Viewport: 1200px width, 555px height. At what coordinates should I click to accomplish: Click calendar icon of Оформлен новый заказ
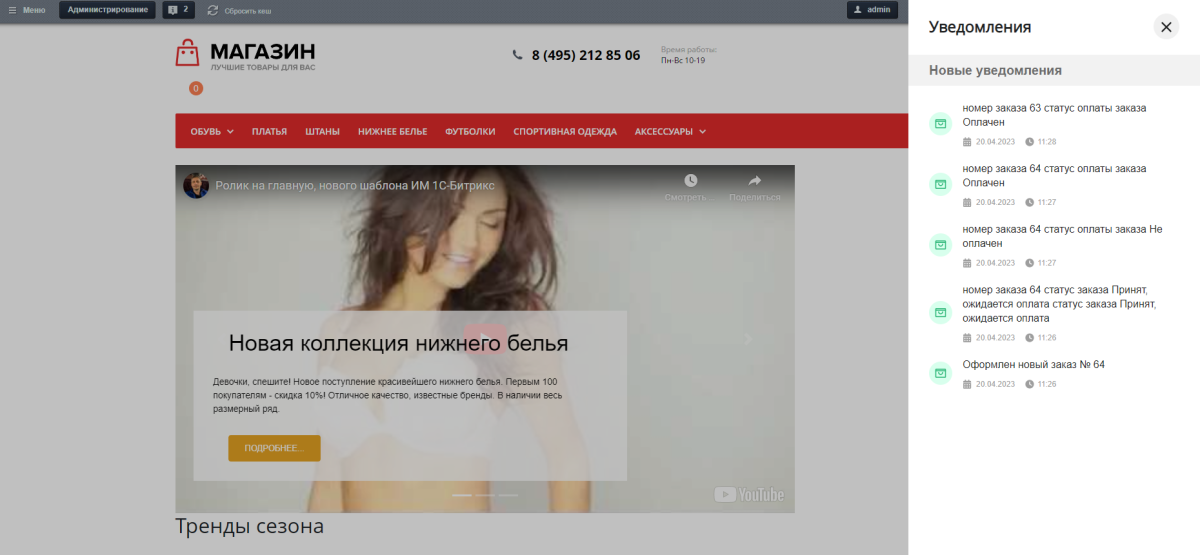(x=967, y=384)
